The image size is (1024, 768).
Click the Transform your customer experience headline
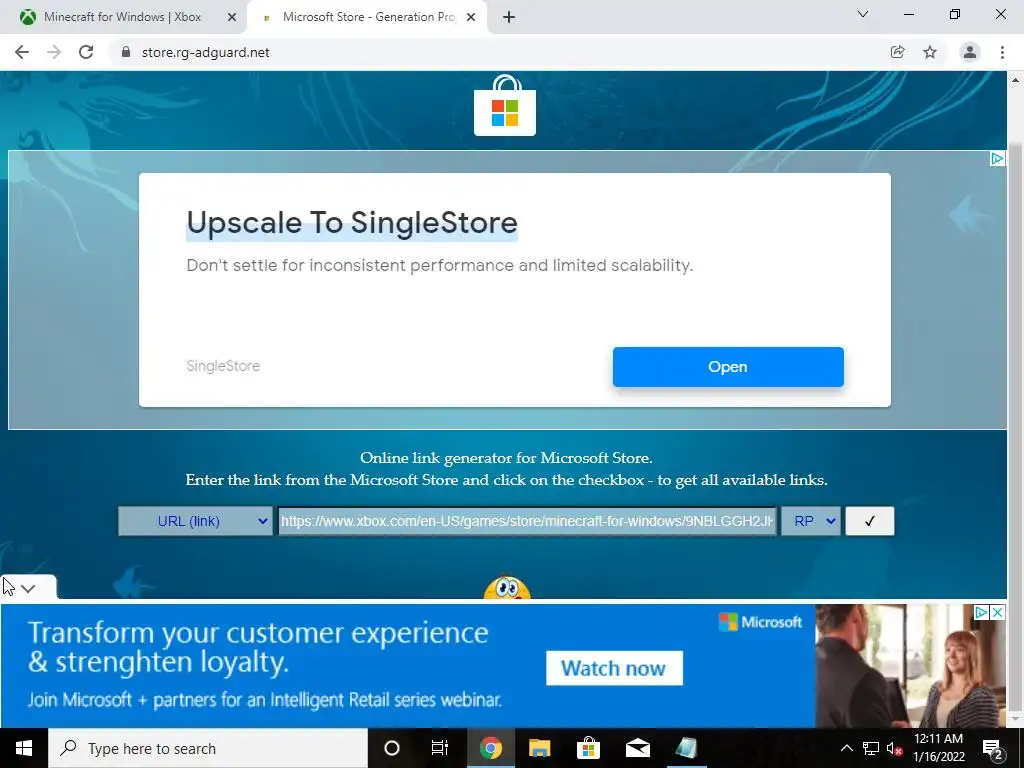[x=257, y=647]
